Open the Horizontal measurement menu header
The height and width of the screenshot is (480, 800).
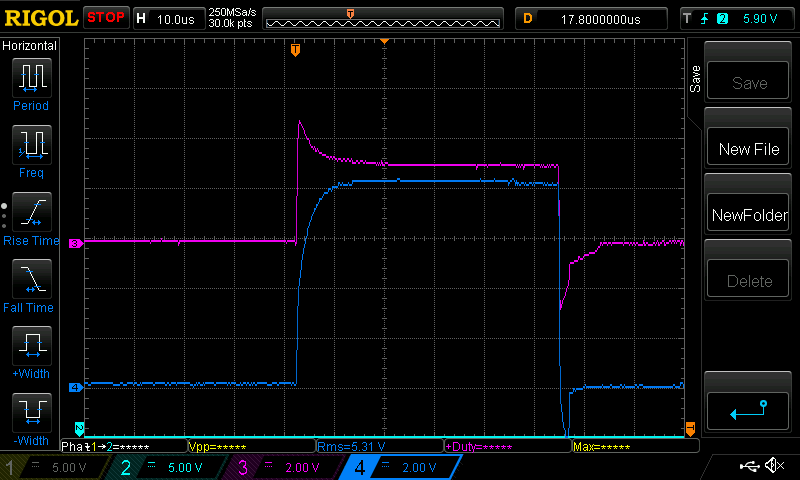(30, 46)
